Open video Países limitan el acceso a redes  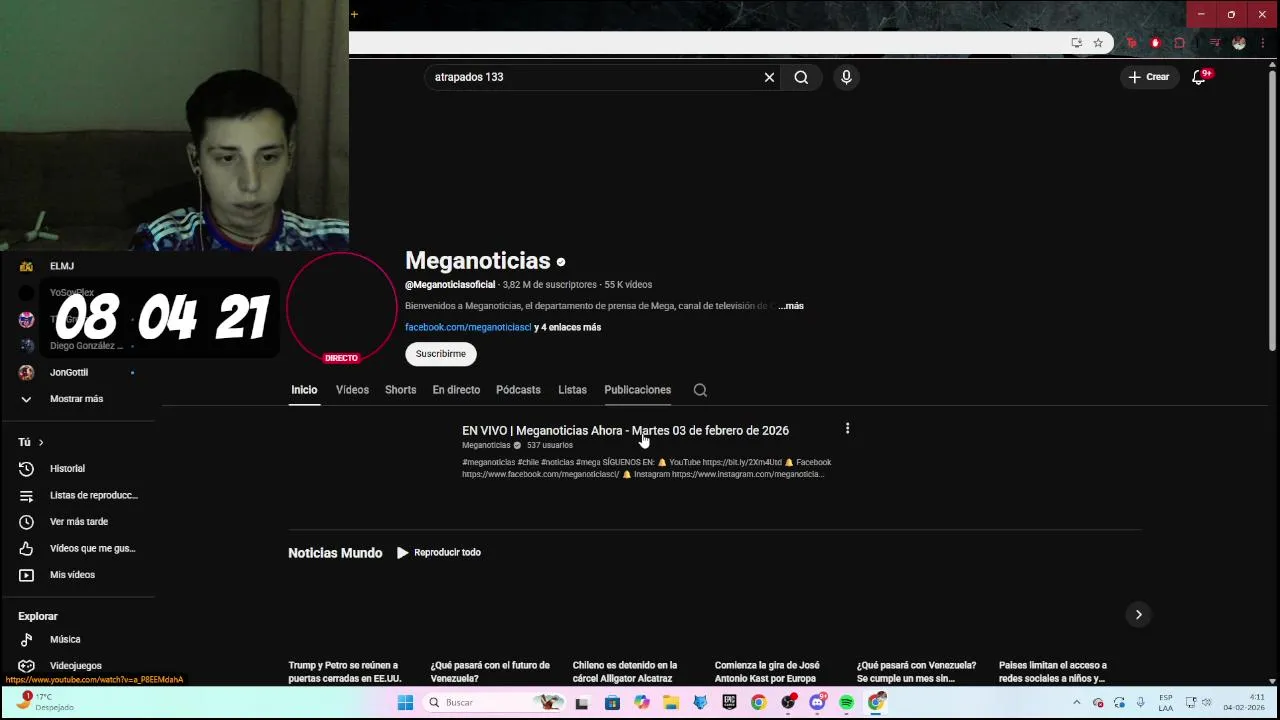point(1053,671)
